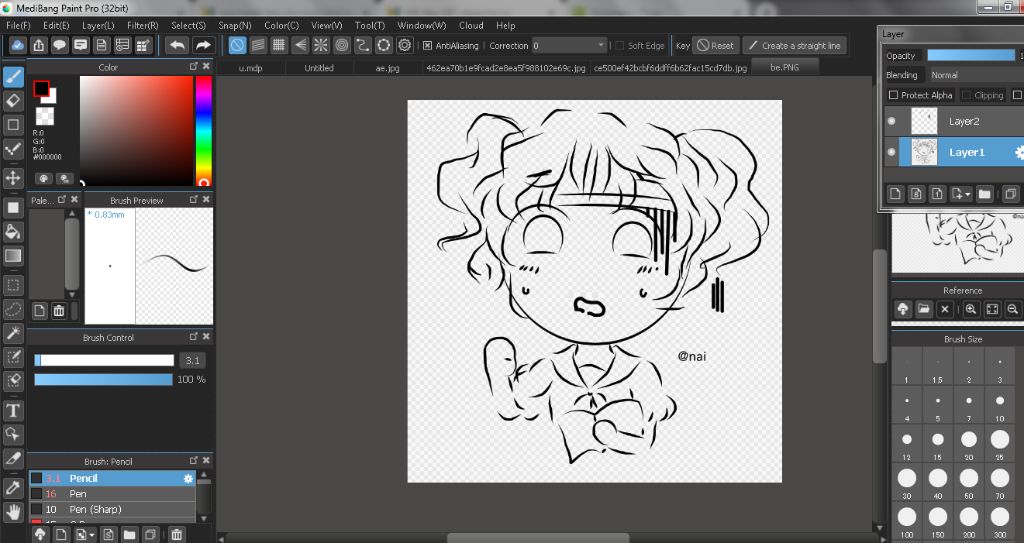
Task: Pick the Eyedropper tool
Action: (13, 487)
